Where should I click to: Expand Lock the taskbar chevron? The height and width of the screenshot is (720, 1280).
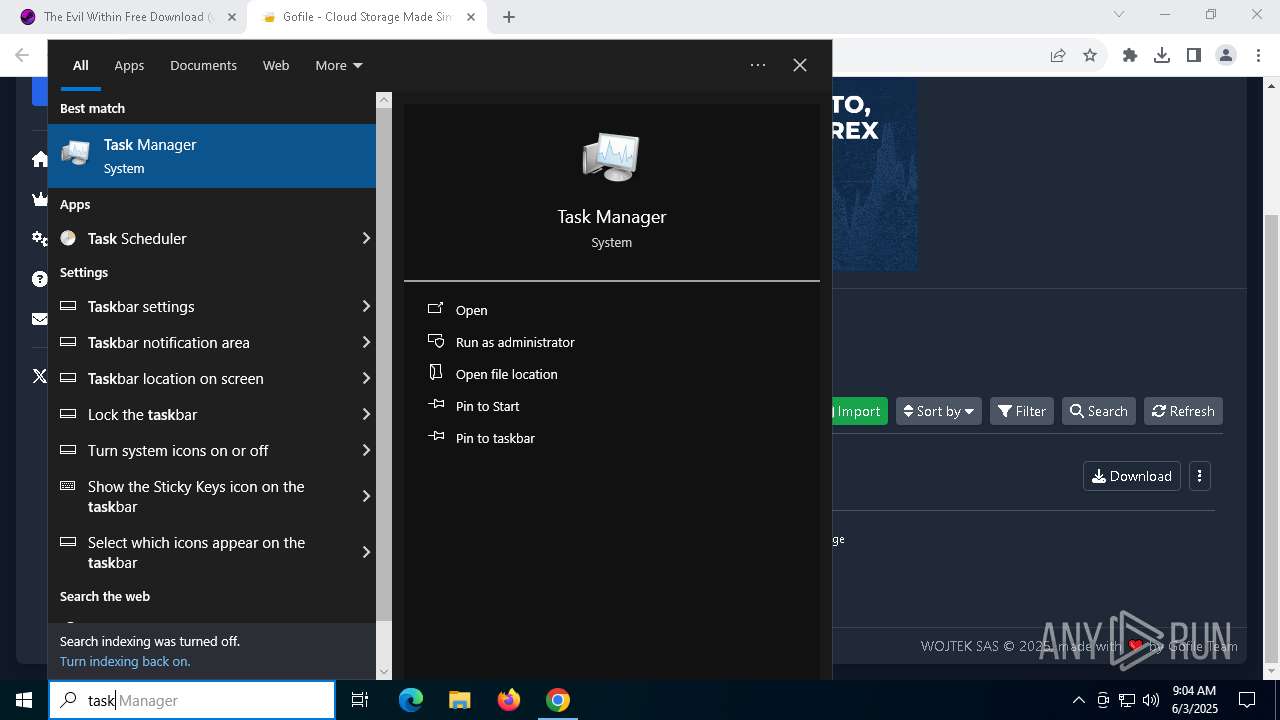tap(366, 414)
